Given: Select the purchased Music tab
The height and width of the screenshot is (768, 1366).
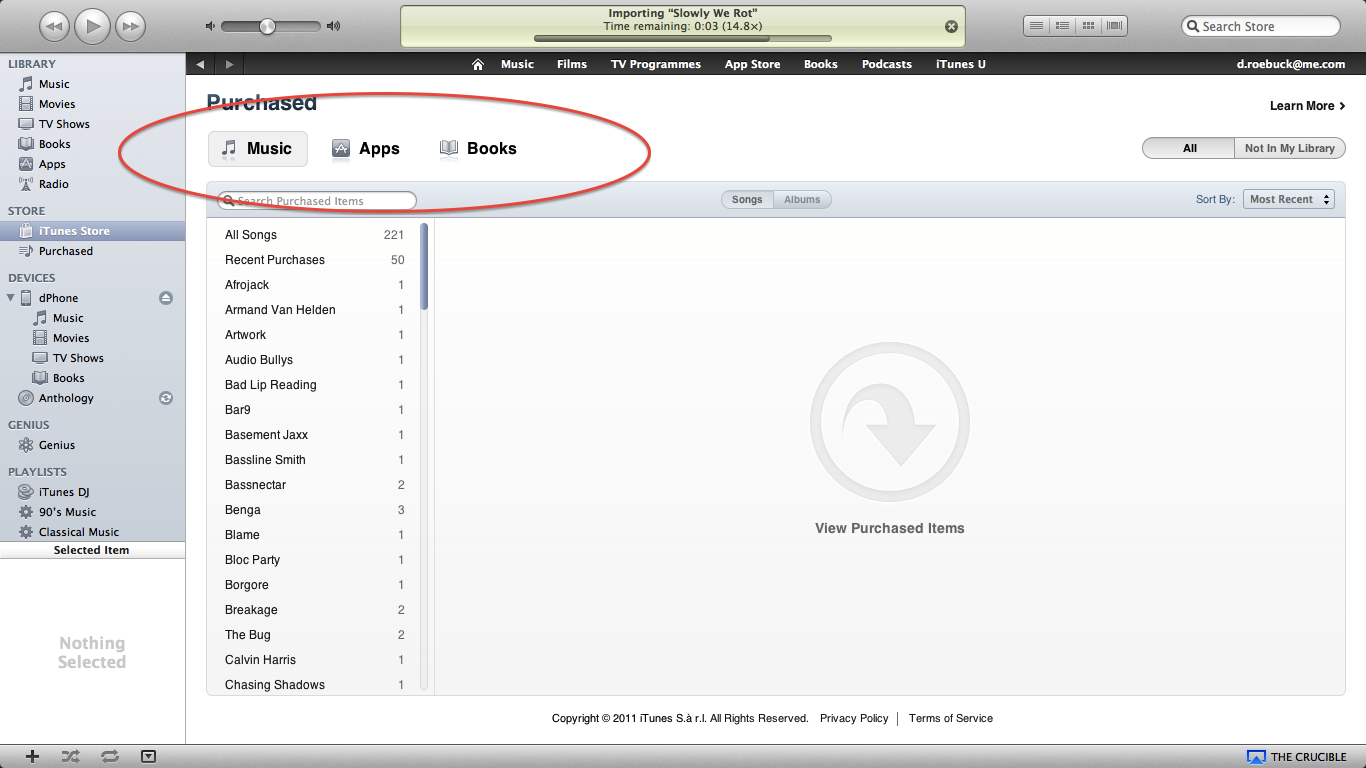Looking at the screenshot, I should (x=258, y=148).
